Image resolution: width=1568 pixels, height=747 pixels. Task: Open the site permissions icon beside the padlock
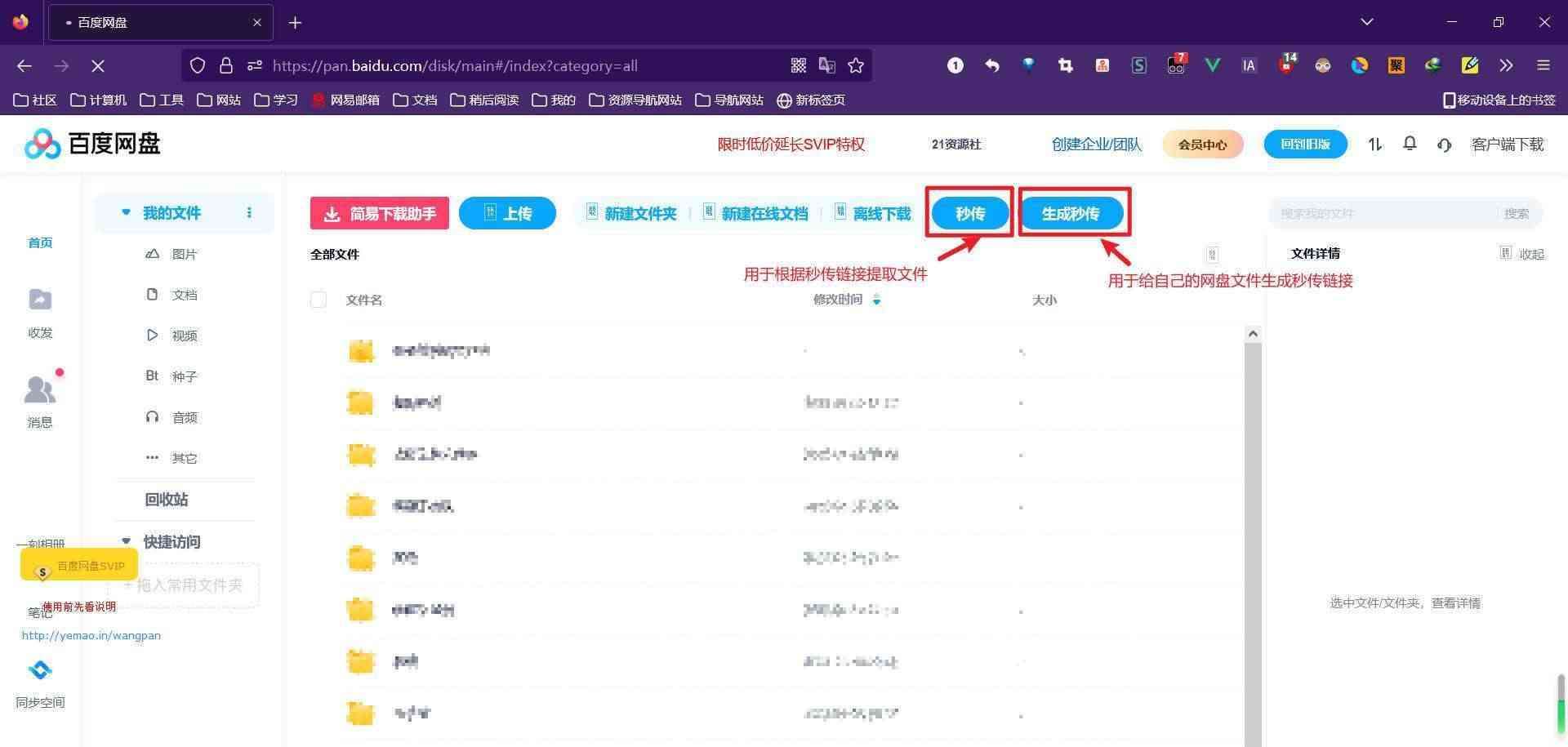pos(255,65)
